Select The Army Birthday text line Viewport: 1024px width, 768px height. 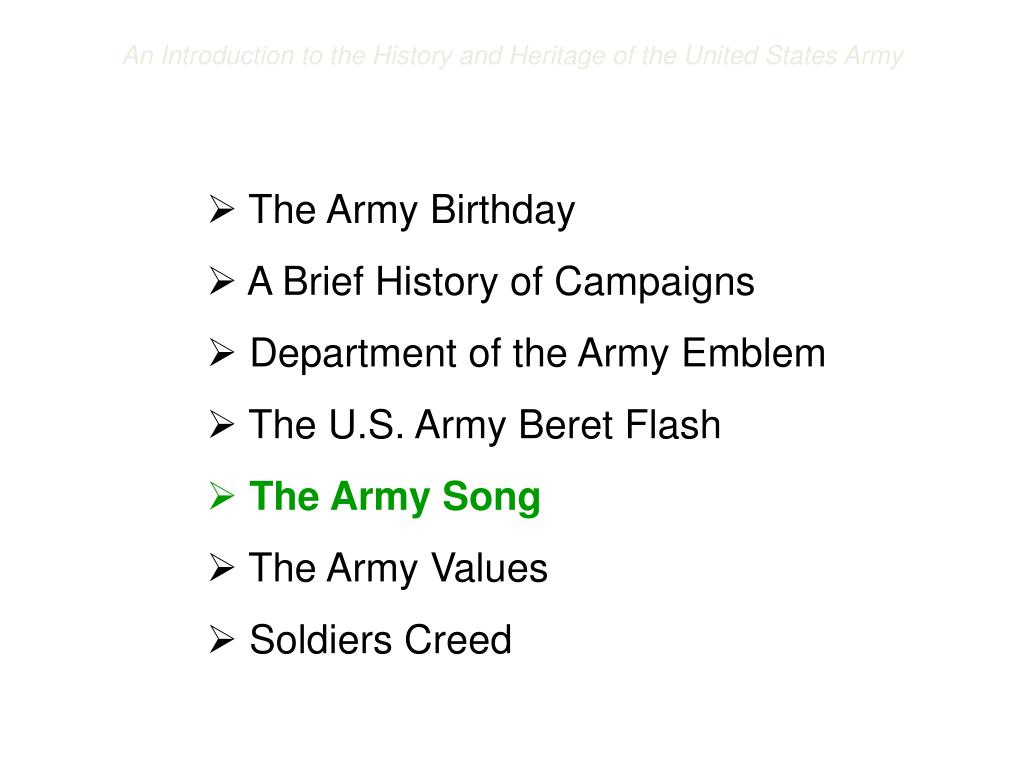[x=412, y=210]
